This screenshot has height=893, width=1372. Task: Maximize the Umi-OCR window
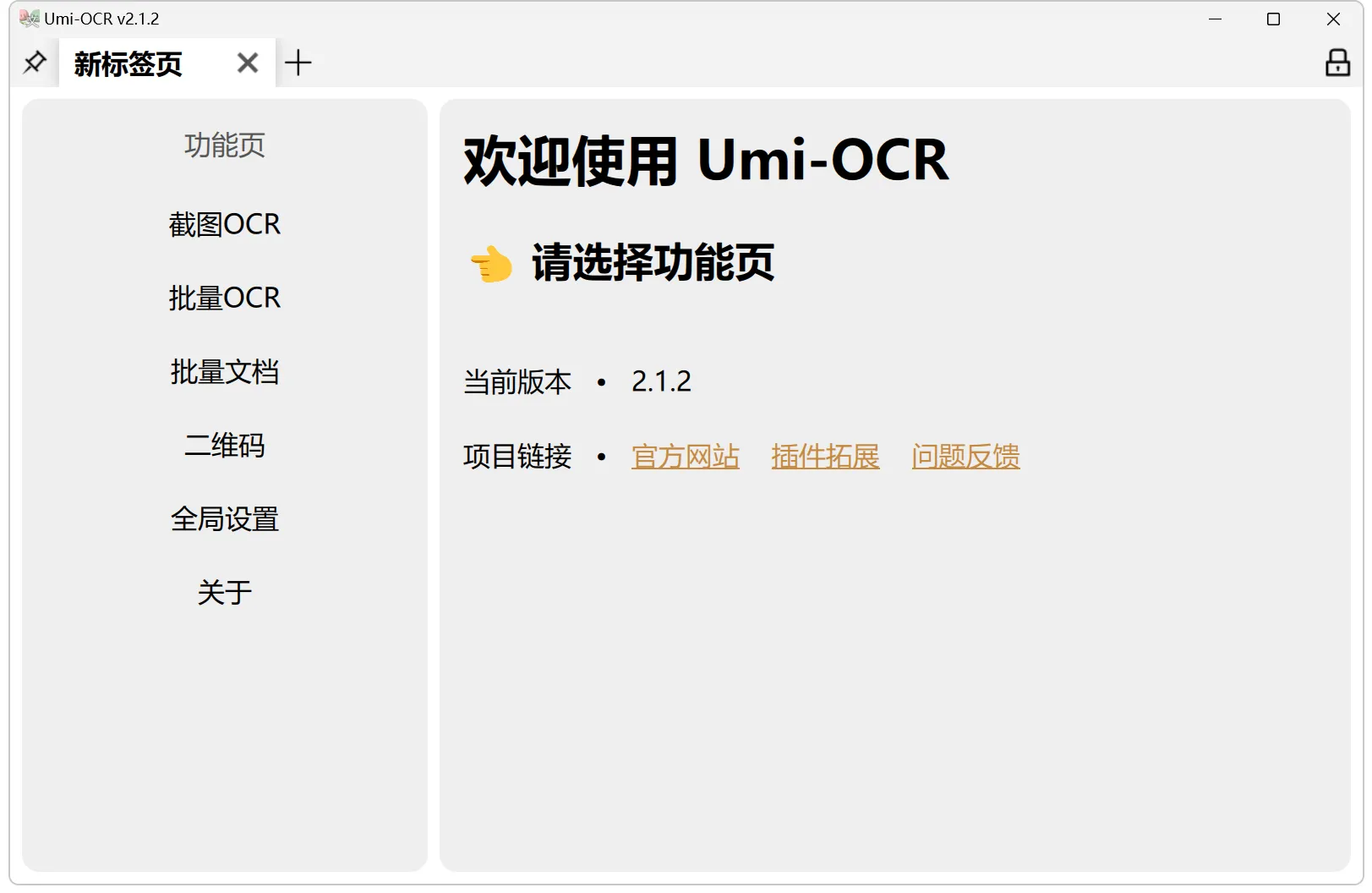tap(1273, 19)
